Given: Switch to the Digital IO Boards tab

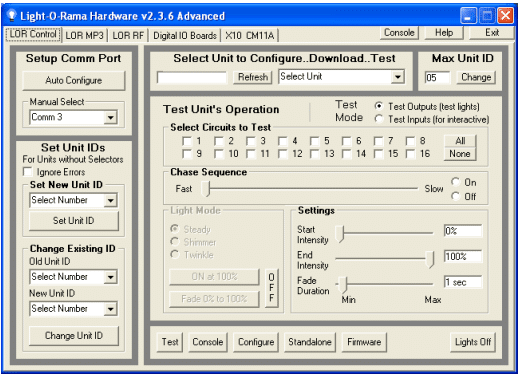Looking at the screenshot, I should (x=185, y=35).
